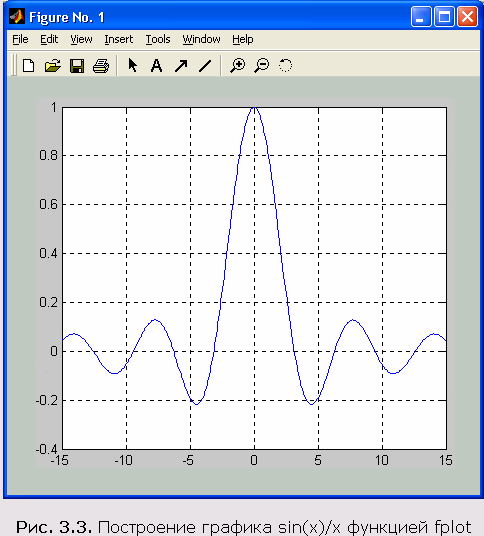Click the x-axis tick label 10
Screen dimensions: 484x536
point(382,460)
